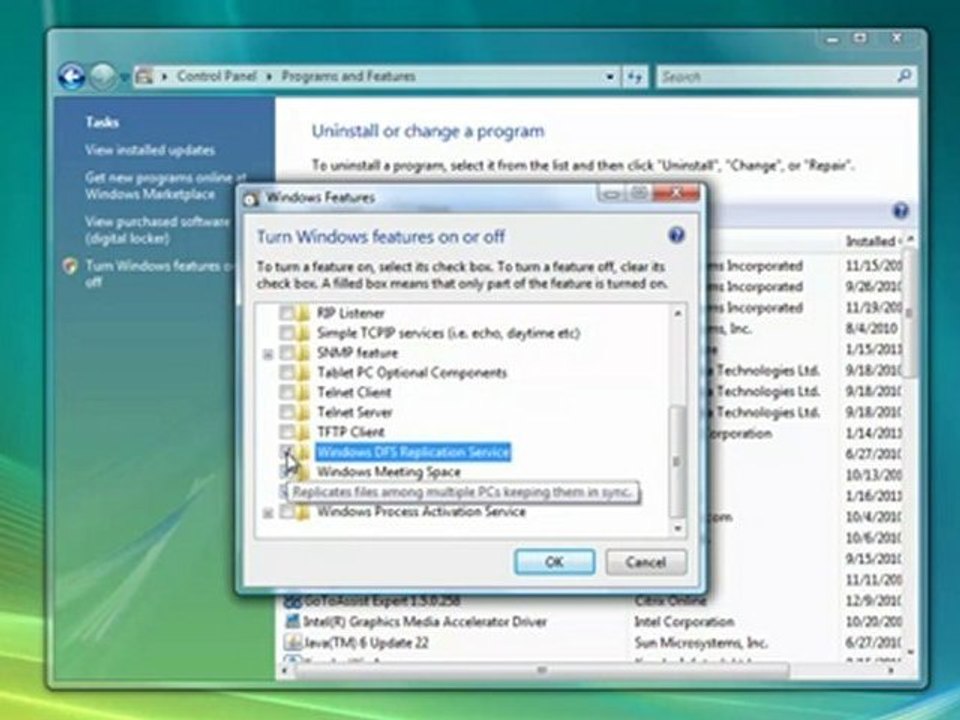Click the search magnifier icon

click(x=904, y=77)
